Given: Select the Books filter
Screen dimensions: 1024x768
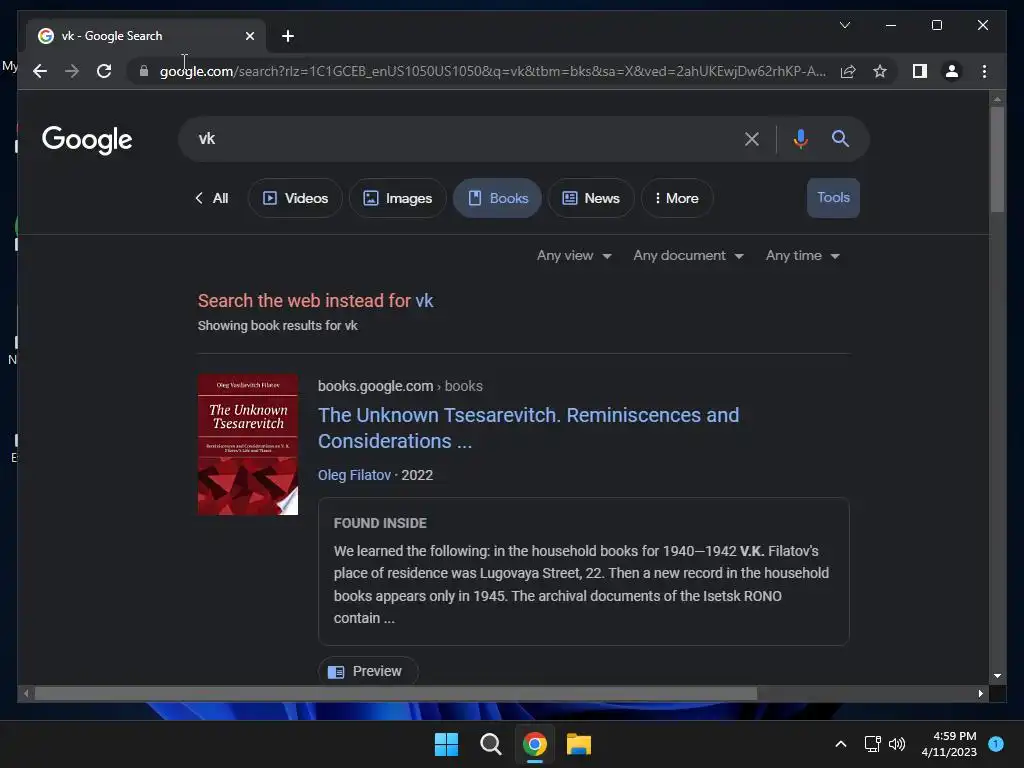Looking at the screenshot, I should [498, 198].
